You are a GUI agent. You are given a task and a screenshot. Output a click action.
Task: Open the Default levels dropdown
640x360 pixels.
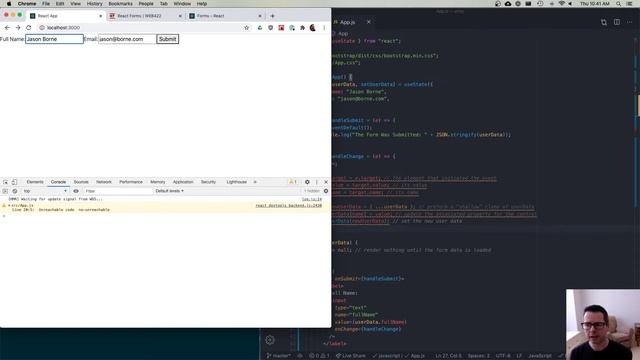click(x=169, y=191)
